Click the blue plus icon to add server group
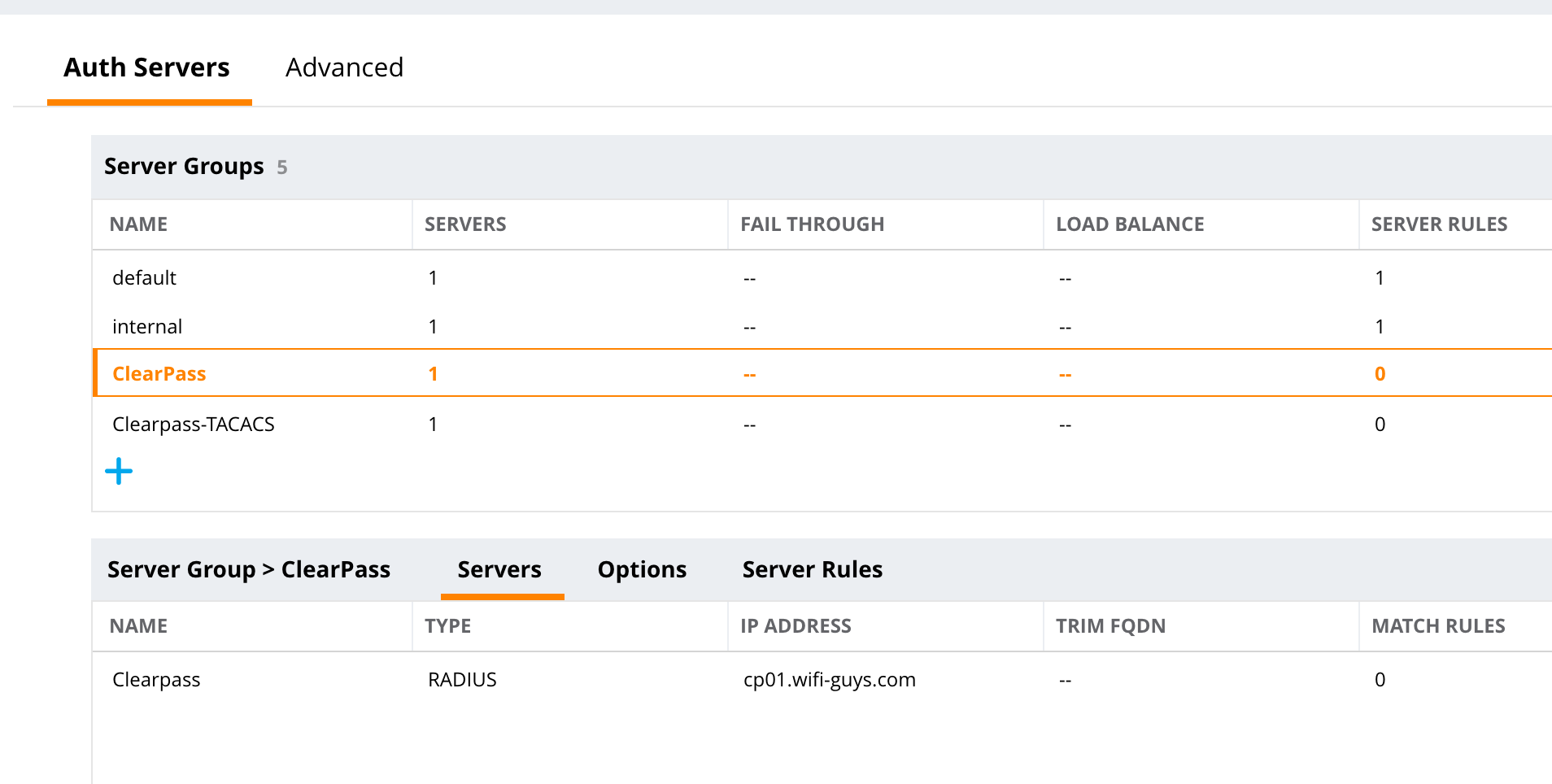The height and width of the screenshot is (784, 1552). click(x=119, y=471)
